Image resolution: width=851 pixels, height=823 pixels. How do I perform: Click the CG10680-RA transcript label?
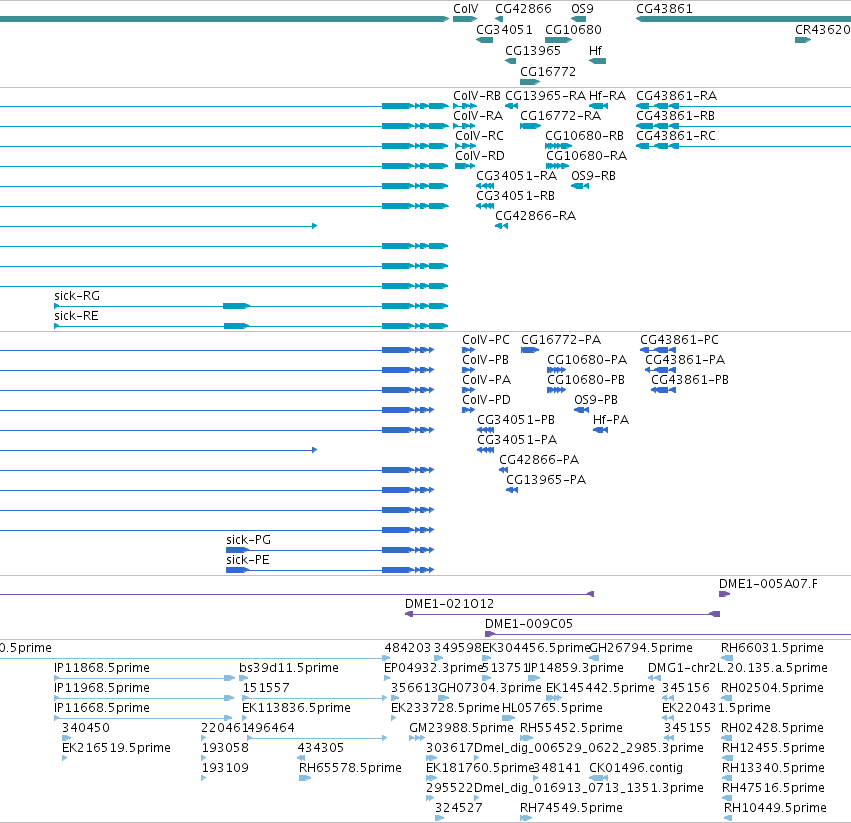(x=586, y=156)
